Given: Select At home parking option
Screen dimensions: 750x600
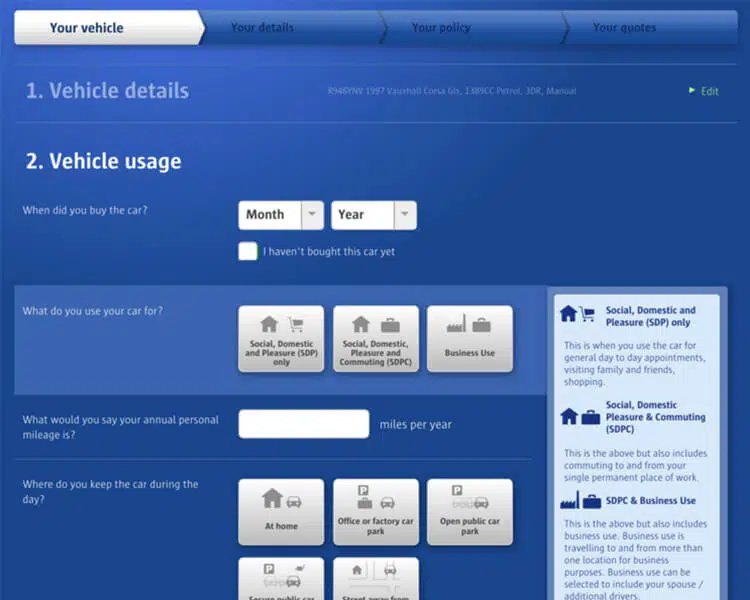Looking at the screenshot, I should pyautogui.click(x=281, y=511).
